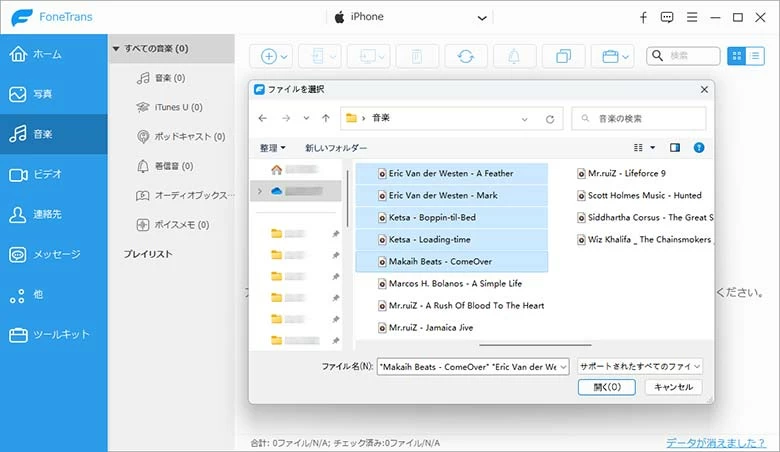Switch to list view in FoneTrans
Screen dimensions: 780x452
[x=756, y=57]
